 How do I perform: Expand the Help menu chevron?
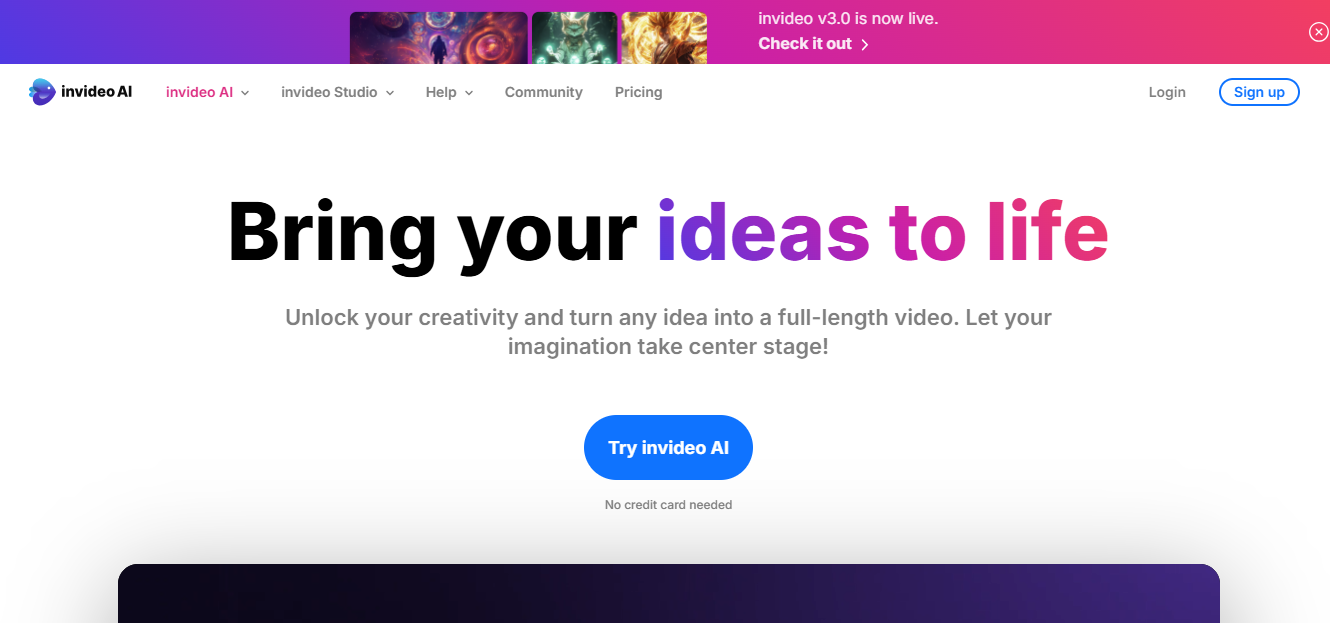pos(469,93)
